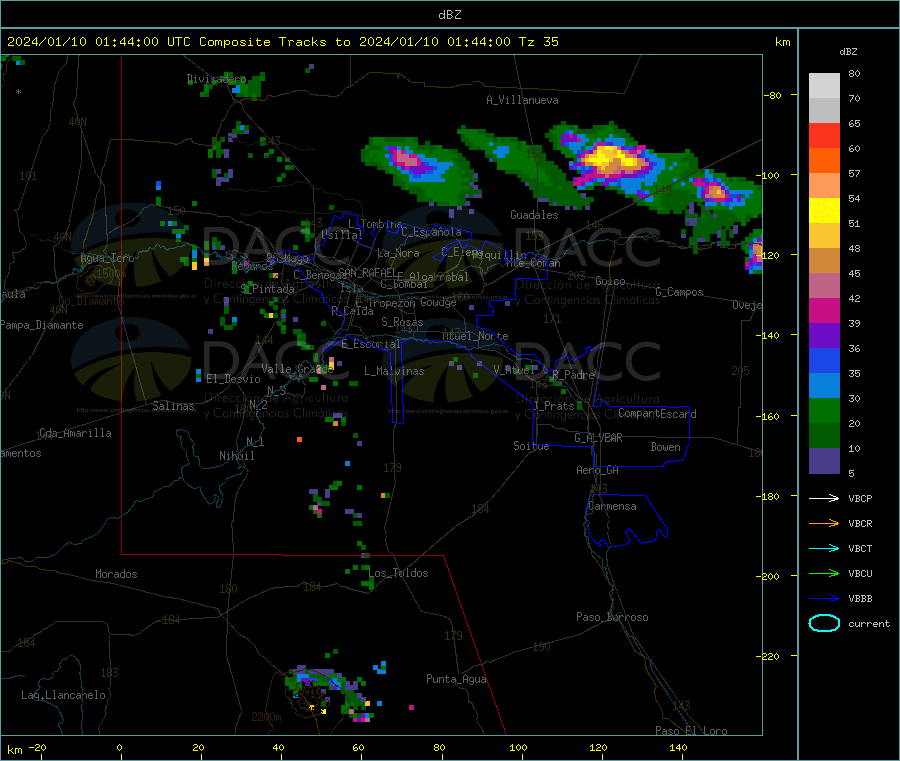Click the Valle_Grande map label
Viewport: 900px width, 761px height.
(297, 369)
